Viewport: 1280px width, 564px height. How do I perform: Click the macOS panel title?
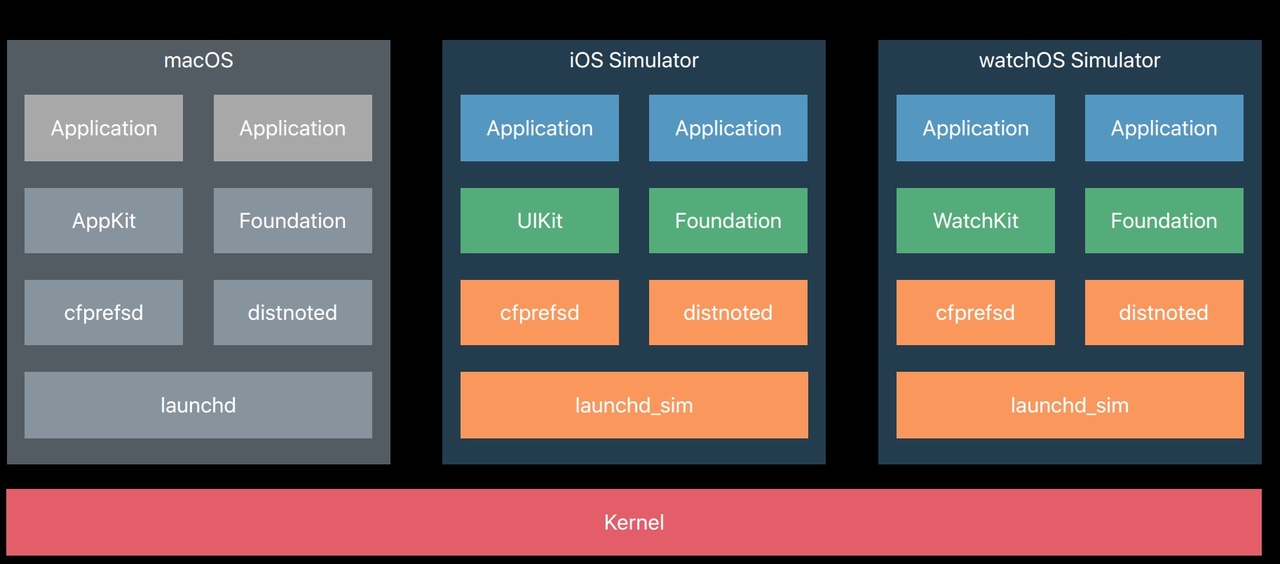198,60
